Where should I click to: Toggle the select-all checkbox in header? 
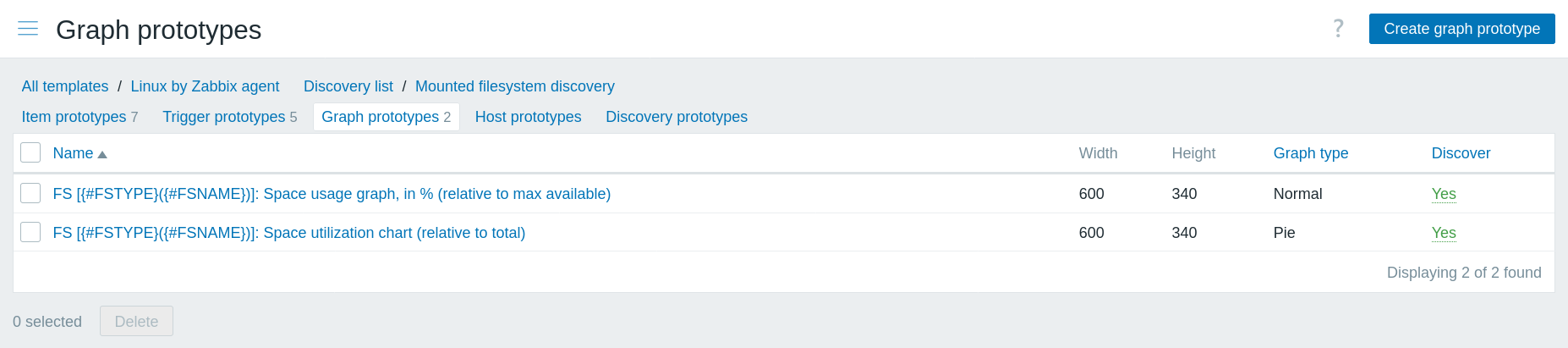[x=30, y=152]
